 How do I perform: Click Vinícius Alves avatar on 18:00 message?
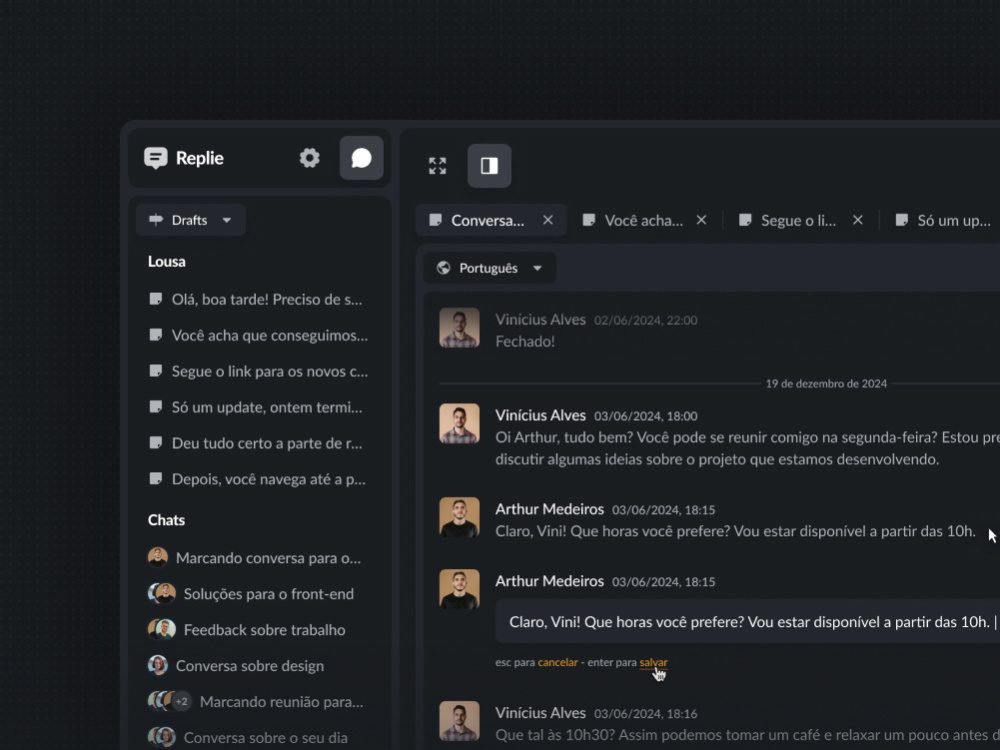point(459,423)
